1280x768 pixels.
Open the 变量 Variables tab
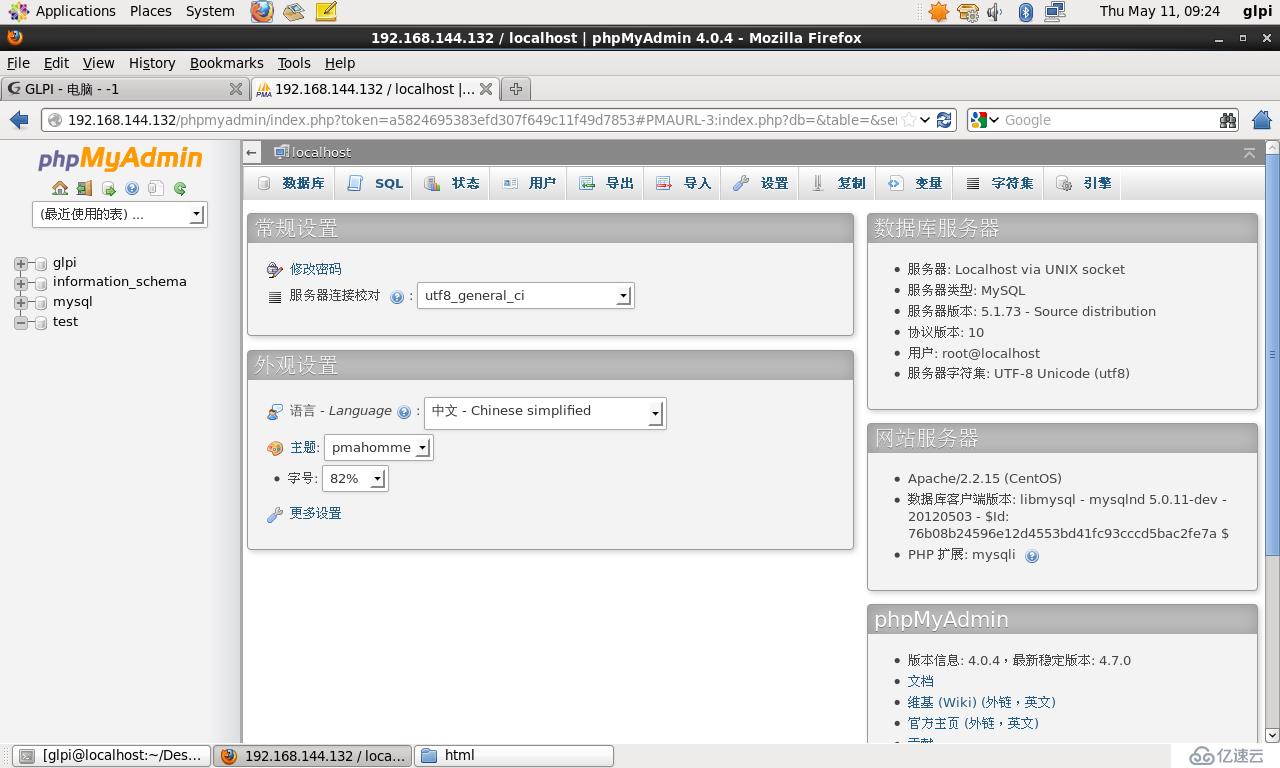914,183
